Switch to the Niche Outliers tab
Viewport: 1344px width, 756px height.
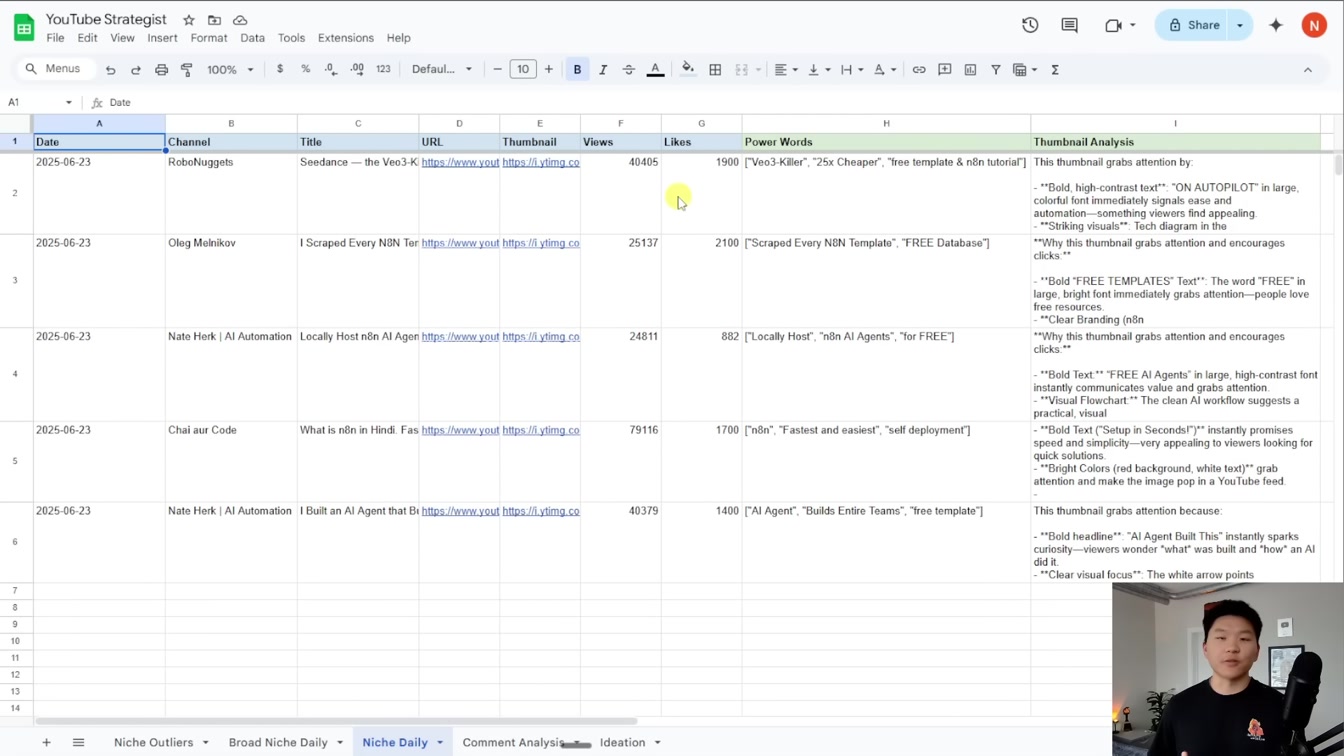point(154,742)
